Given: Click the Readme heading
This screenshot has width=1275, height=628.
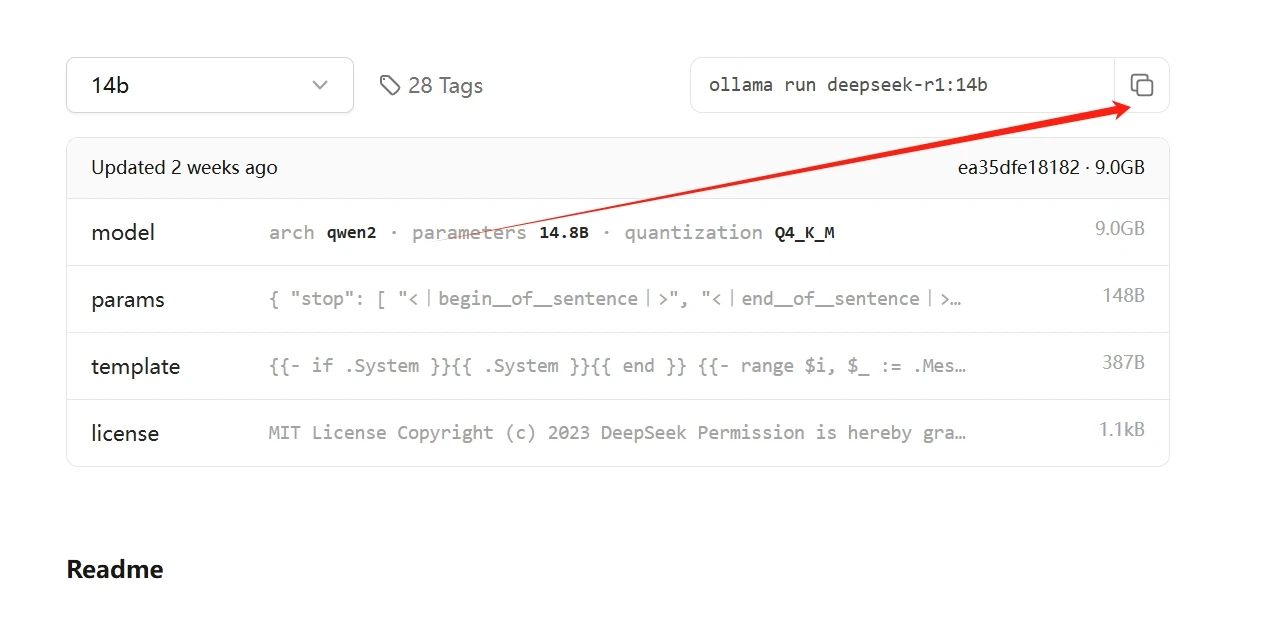Looking at the screenshot, I should click(x=115, y=570).
